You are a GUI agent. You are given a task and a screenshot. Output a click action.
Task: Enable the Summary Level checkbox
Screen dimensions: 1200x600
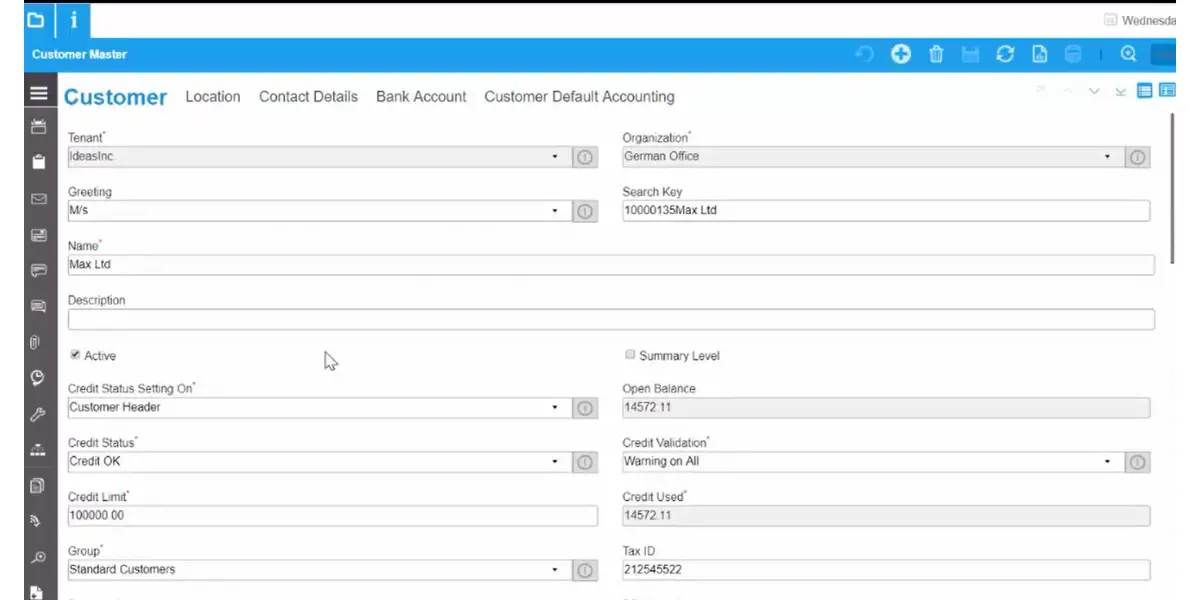[x=630, y=355]
